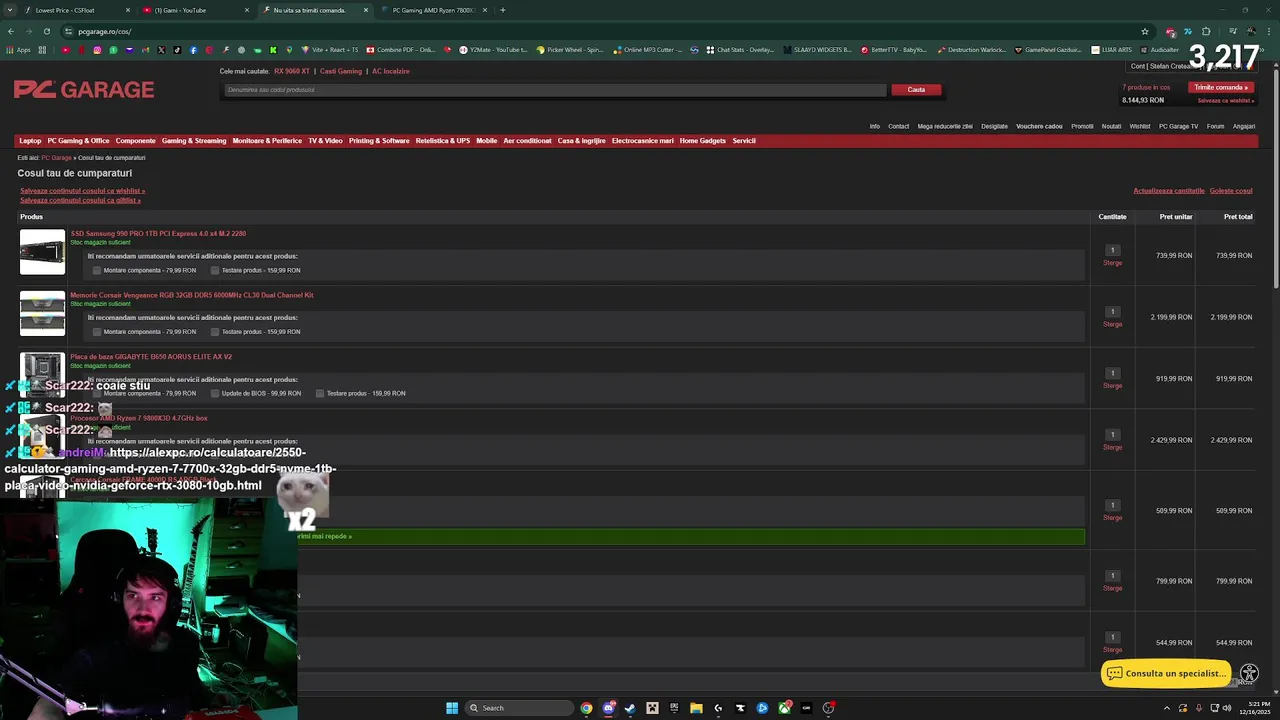Click the Consulta un specialist button

[x=1166, y=674]
